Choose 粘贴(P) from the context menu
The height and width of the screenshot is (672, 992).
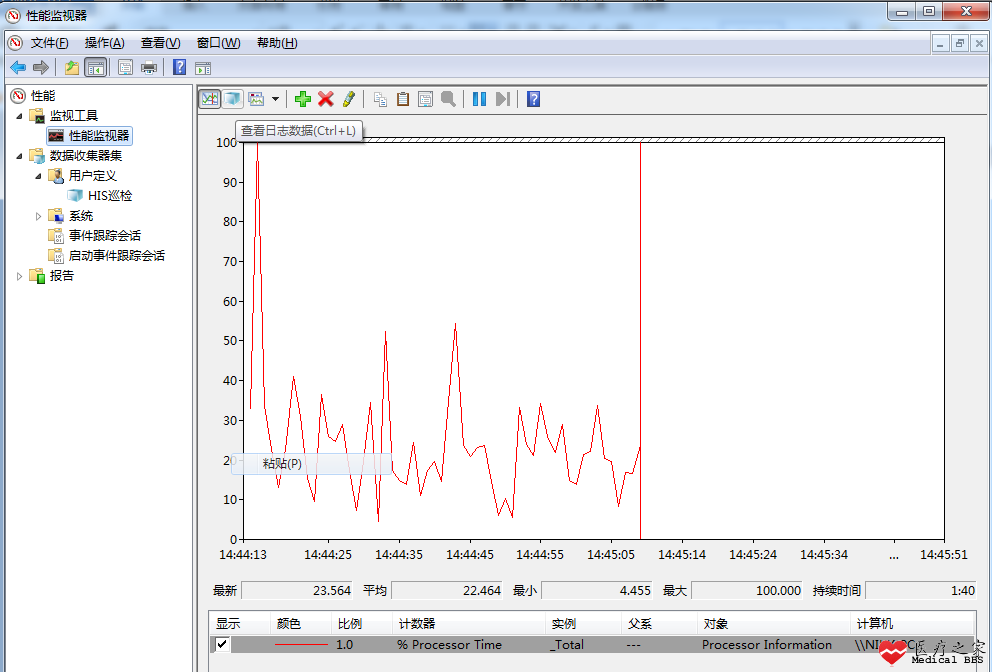(x=311, y=463)
